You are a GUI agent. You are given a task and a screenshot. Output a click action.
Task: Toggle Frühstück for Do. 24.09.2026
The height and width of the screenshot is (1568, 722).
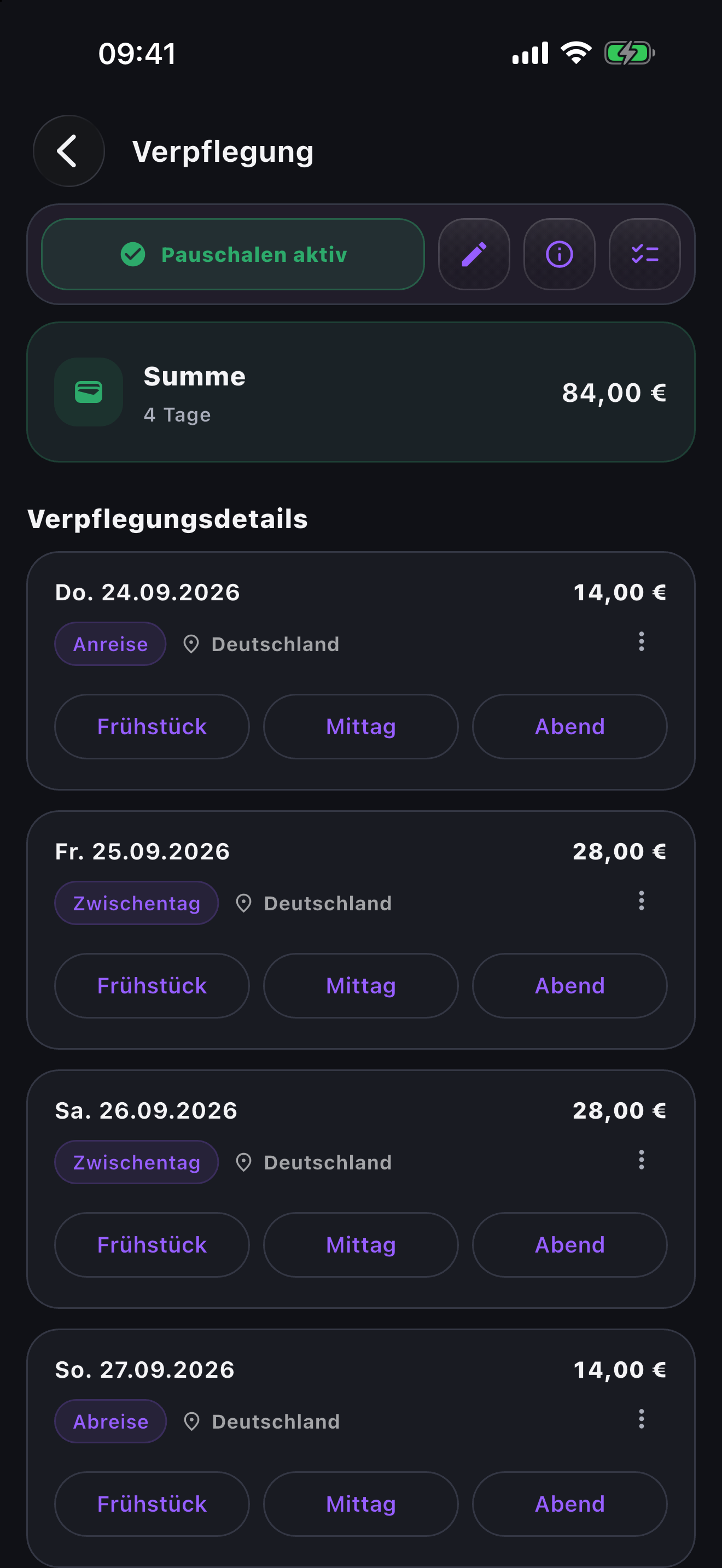click(x=152, y=726)
